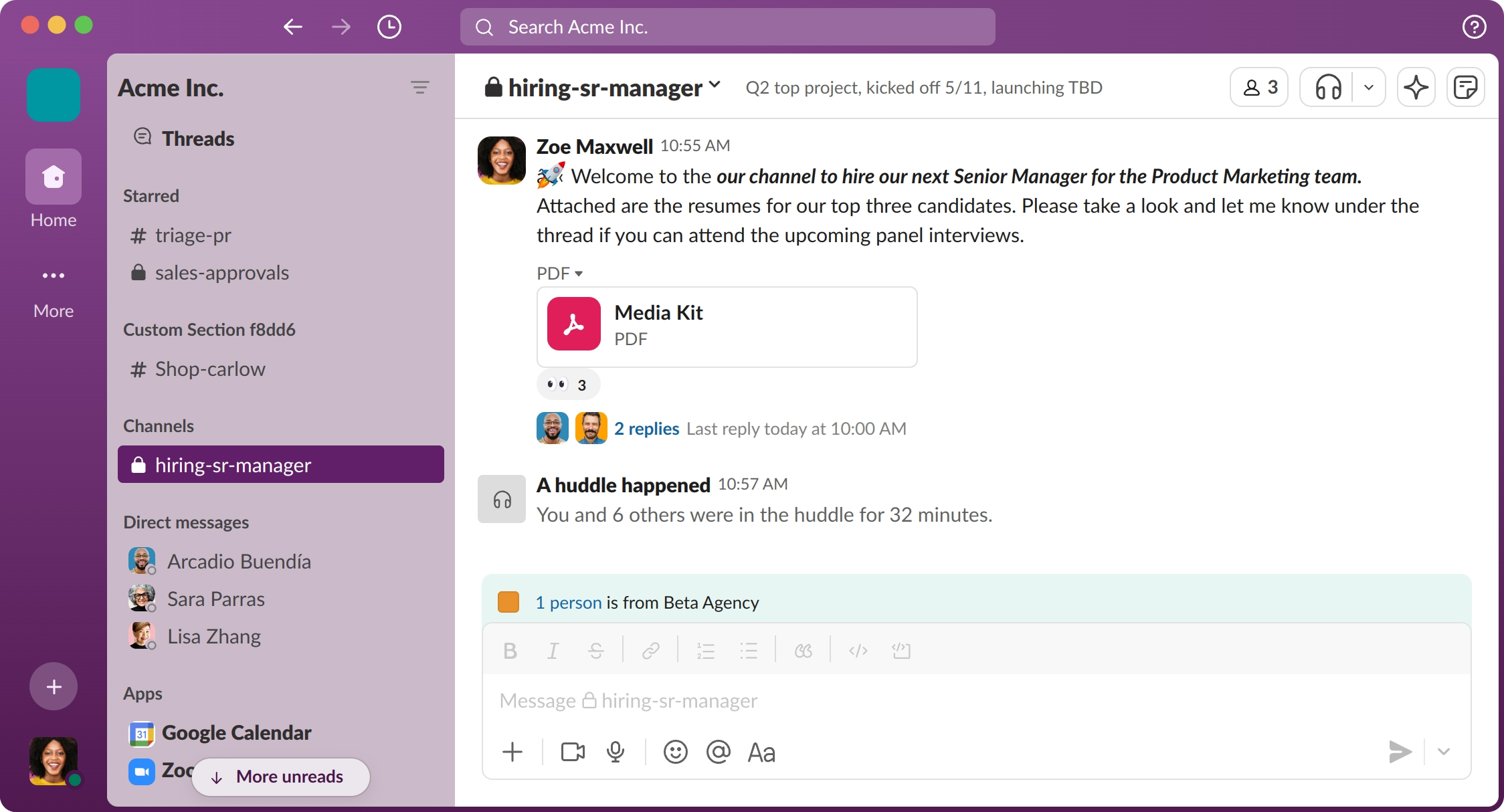Toggle strikethrough formatting

[595, 651]
